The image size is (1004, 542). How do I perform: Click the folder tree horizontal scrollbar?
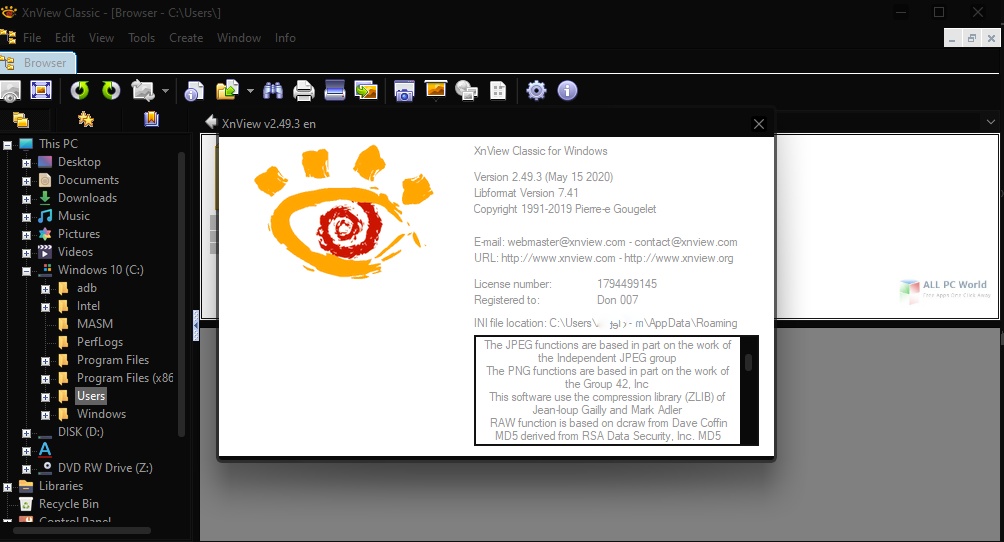82,530
